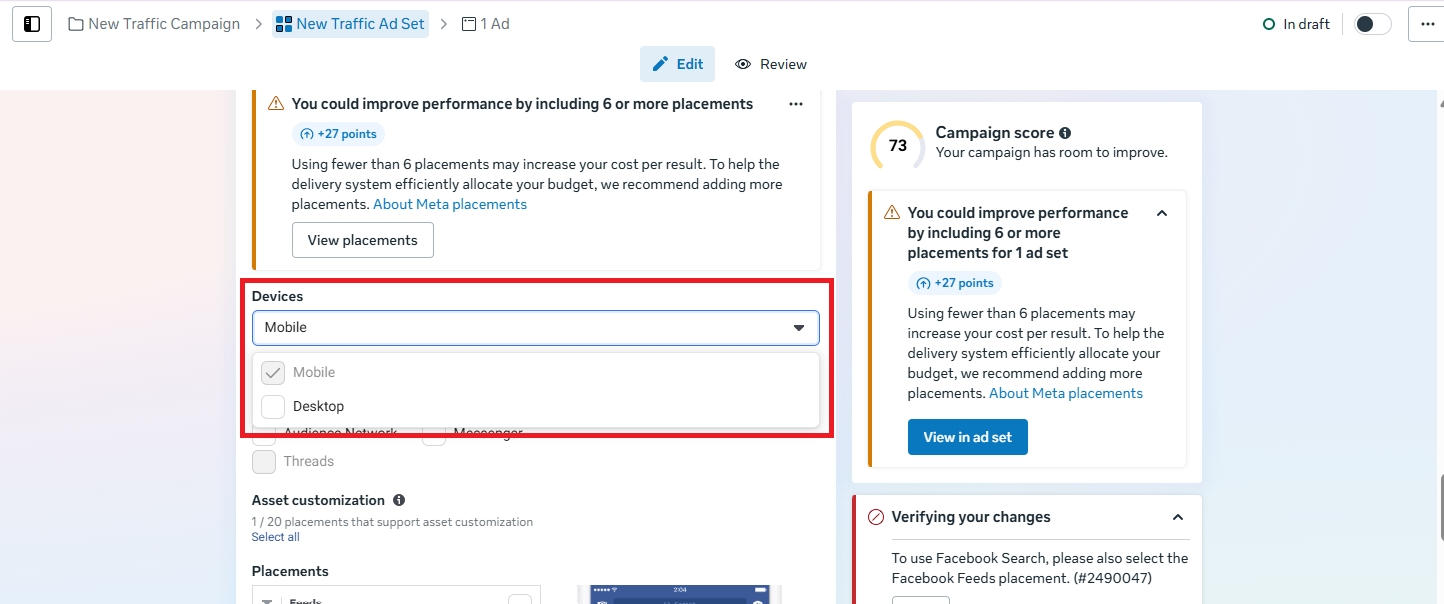
Task: Check the Threads platform checkbox
Action: (264, 462)
